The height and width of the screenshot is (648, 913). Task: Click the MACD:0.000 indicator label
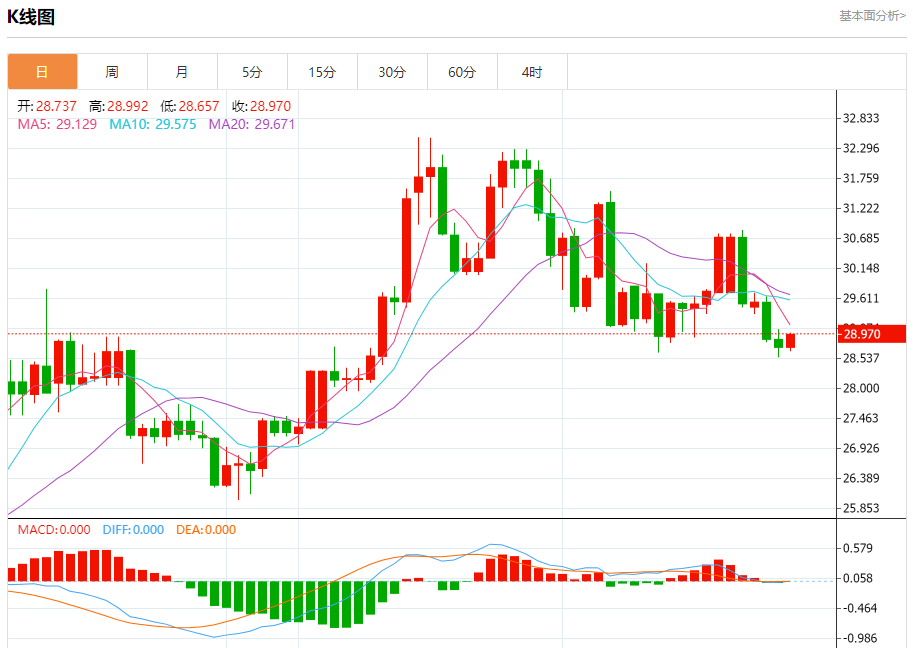pyautogui.click(x=54, y=530)
